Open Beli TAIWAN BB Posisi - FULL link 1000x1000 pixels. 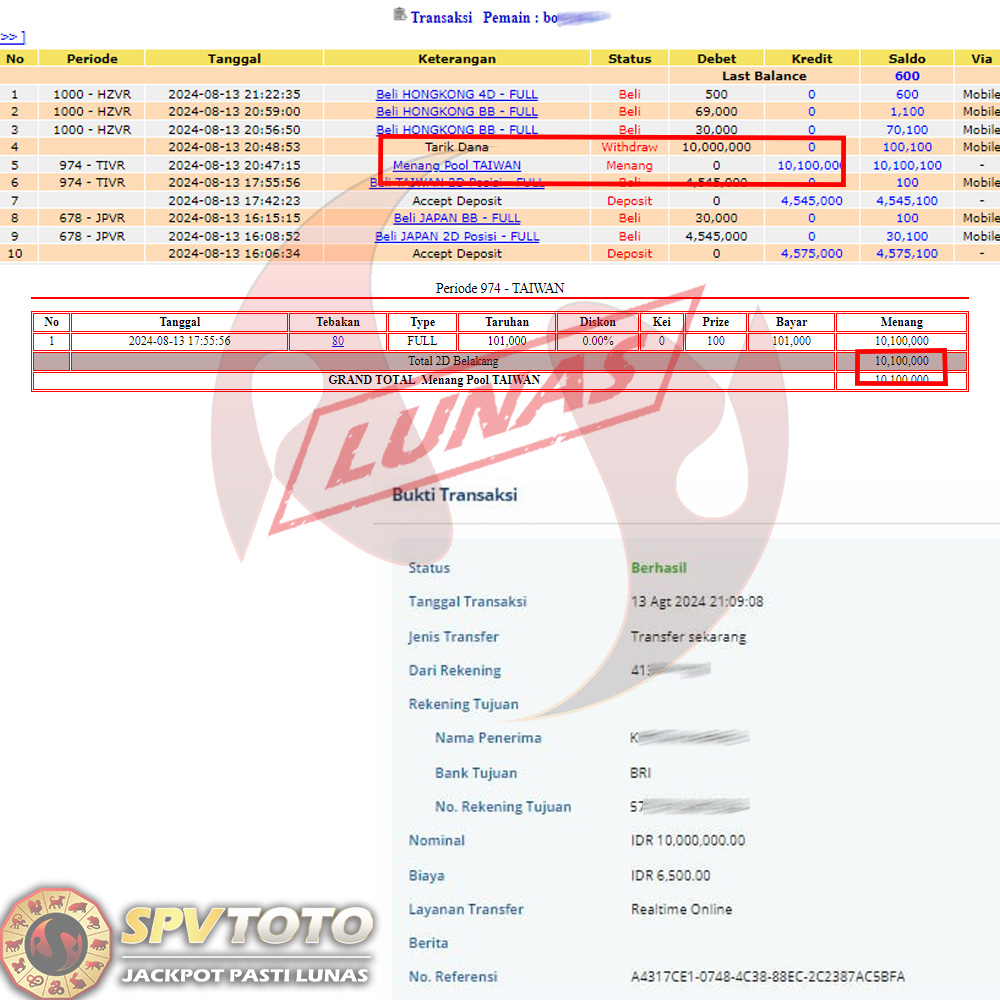[x=457, y=183]
